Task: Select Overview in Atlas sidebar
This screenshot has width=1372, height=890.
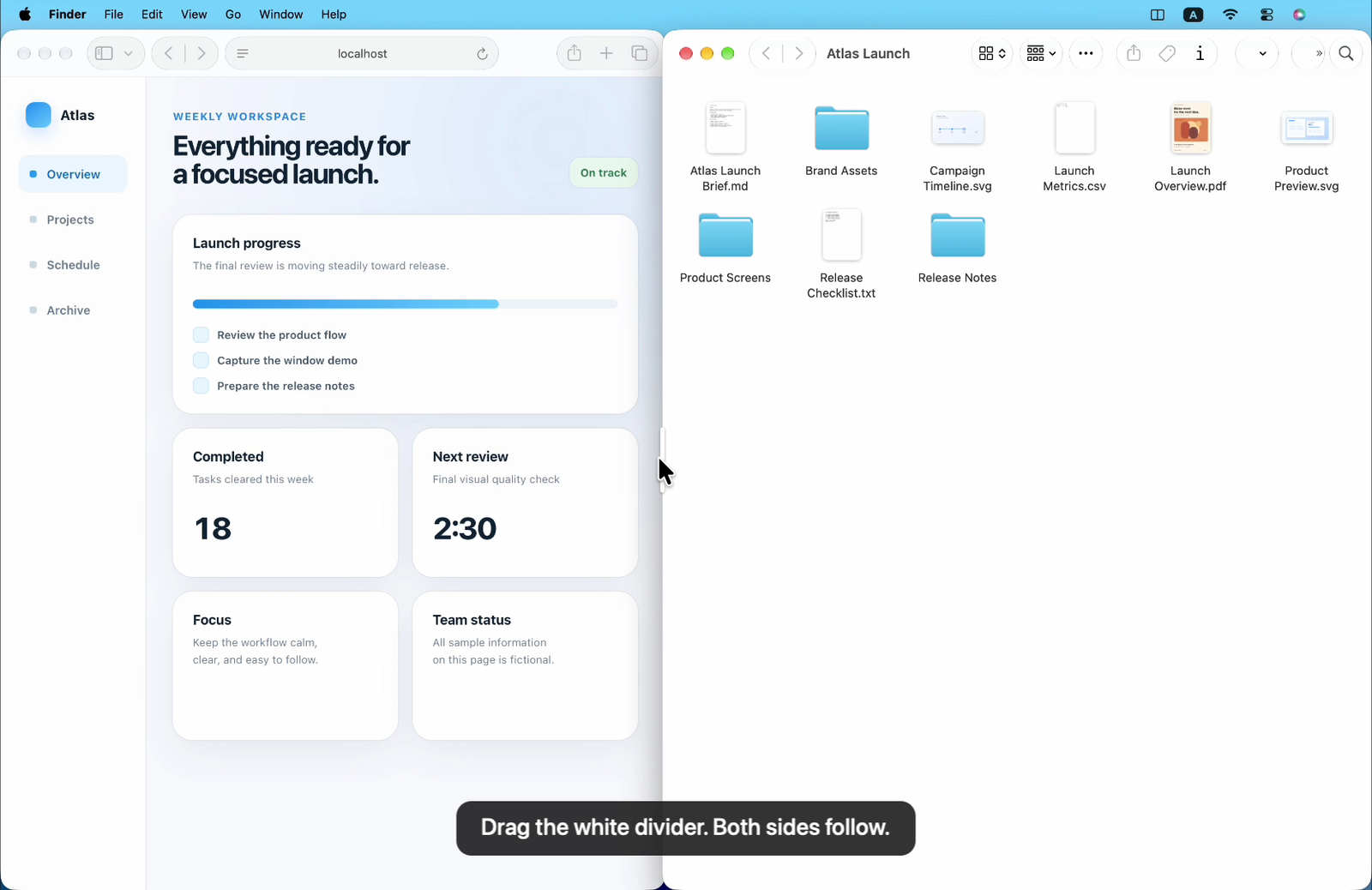Action: pos(73,174)
